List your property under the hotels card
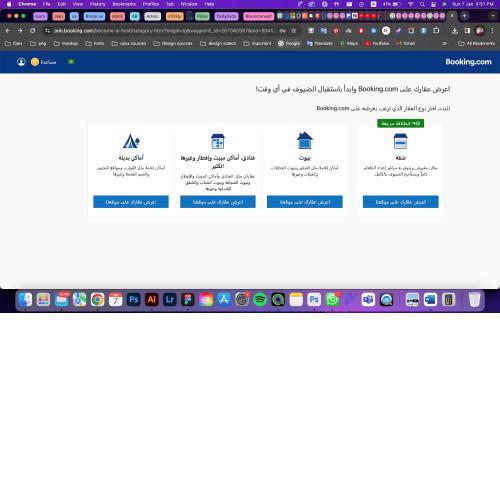The width and height of the screenshot is (500, 500). pos(218,202)
